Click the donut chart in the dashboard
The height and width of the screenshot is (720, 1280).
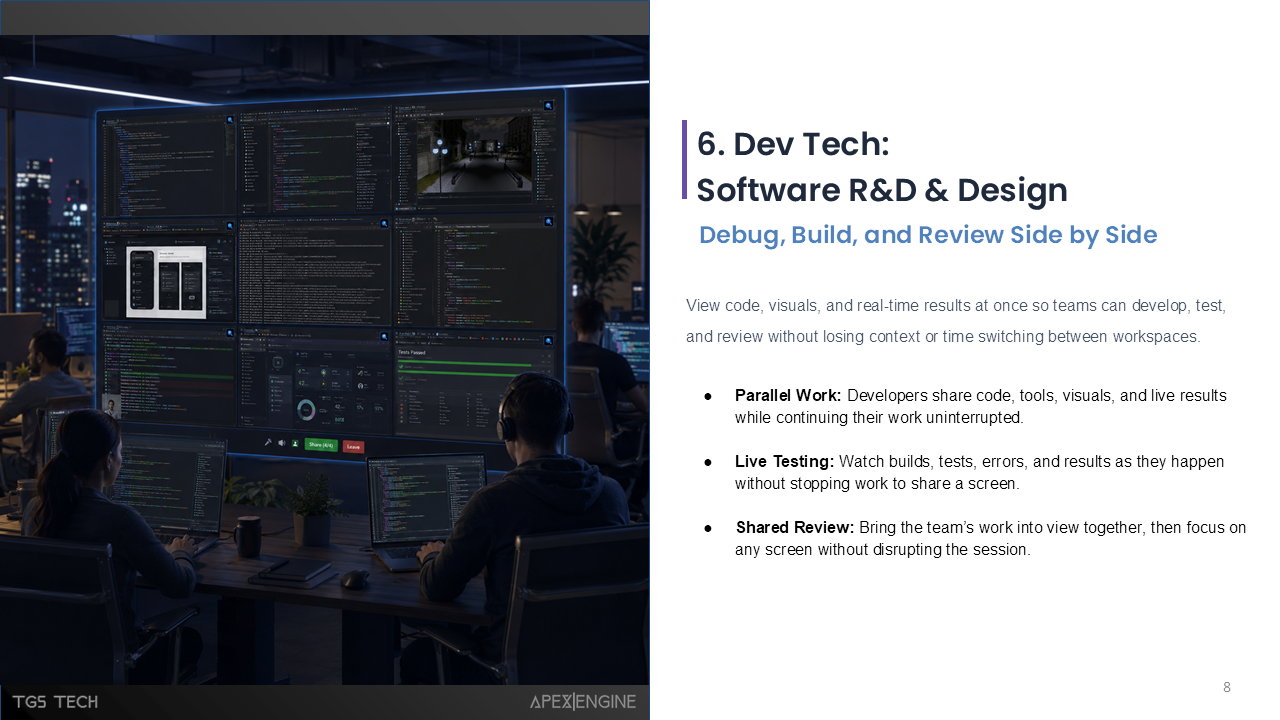click(x=306, y=410)
